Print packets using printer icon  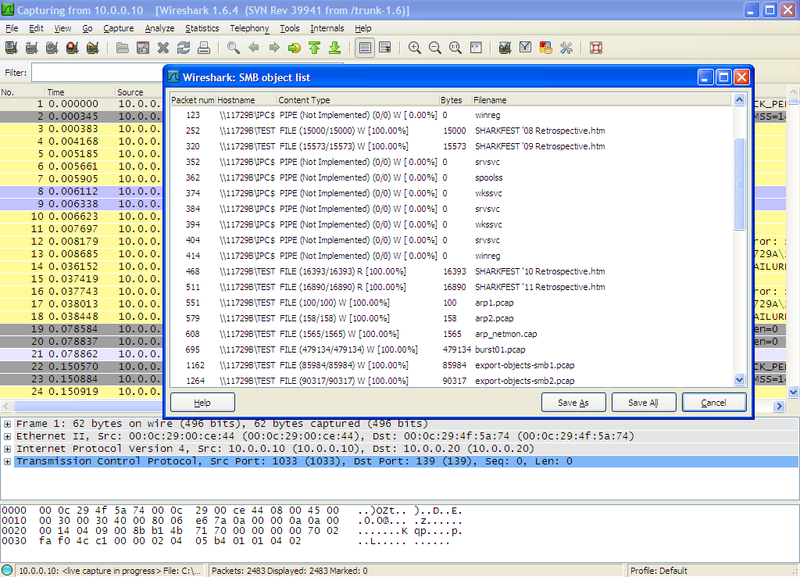point(204,48)
